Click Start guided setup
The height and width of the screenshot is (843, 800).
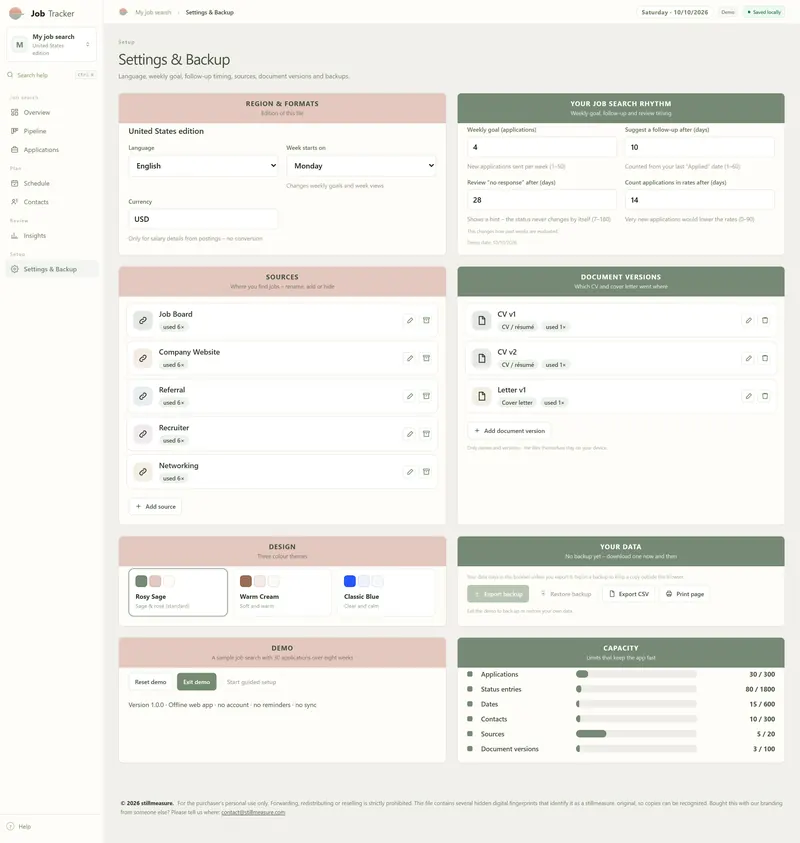[x=251, y=682]
